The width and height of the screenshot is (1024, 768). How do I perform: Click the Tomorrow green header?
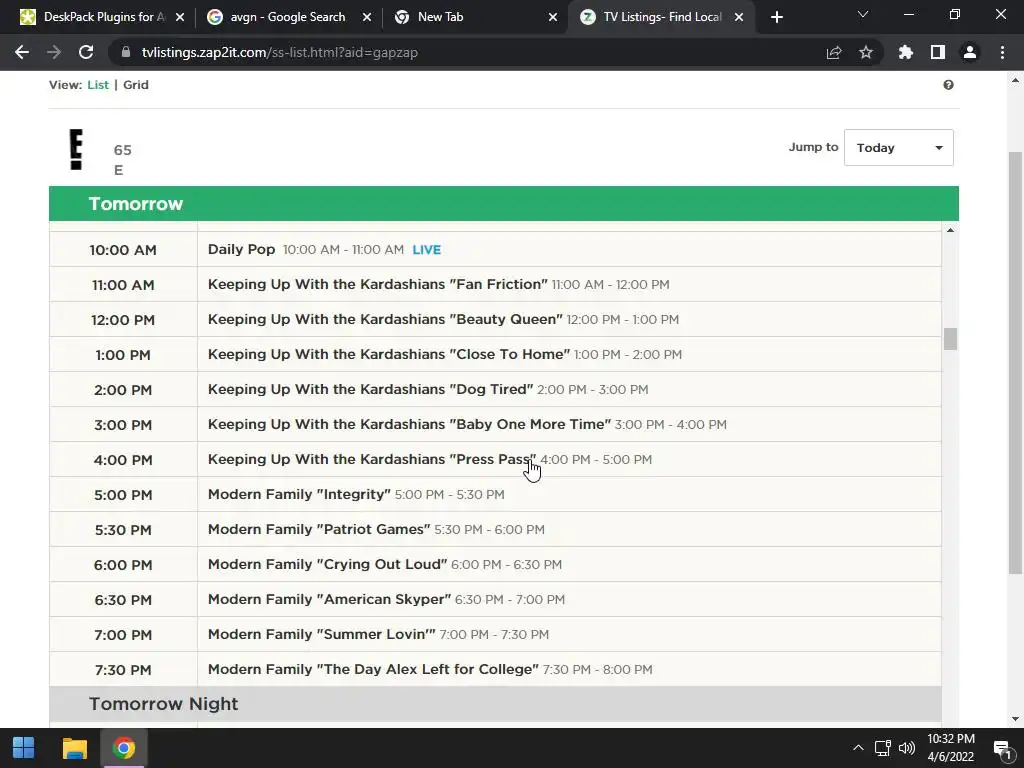click(504, 204)
